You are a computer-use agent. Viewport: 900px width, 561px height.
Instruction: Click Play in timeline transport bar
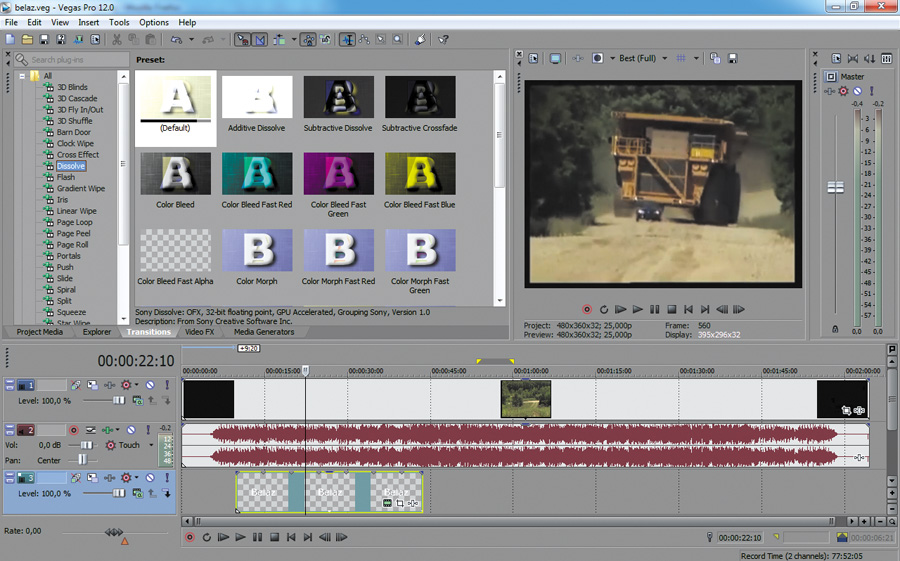[240, 537]
